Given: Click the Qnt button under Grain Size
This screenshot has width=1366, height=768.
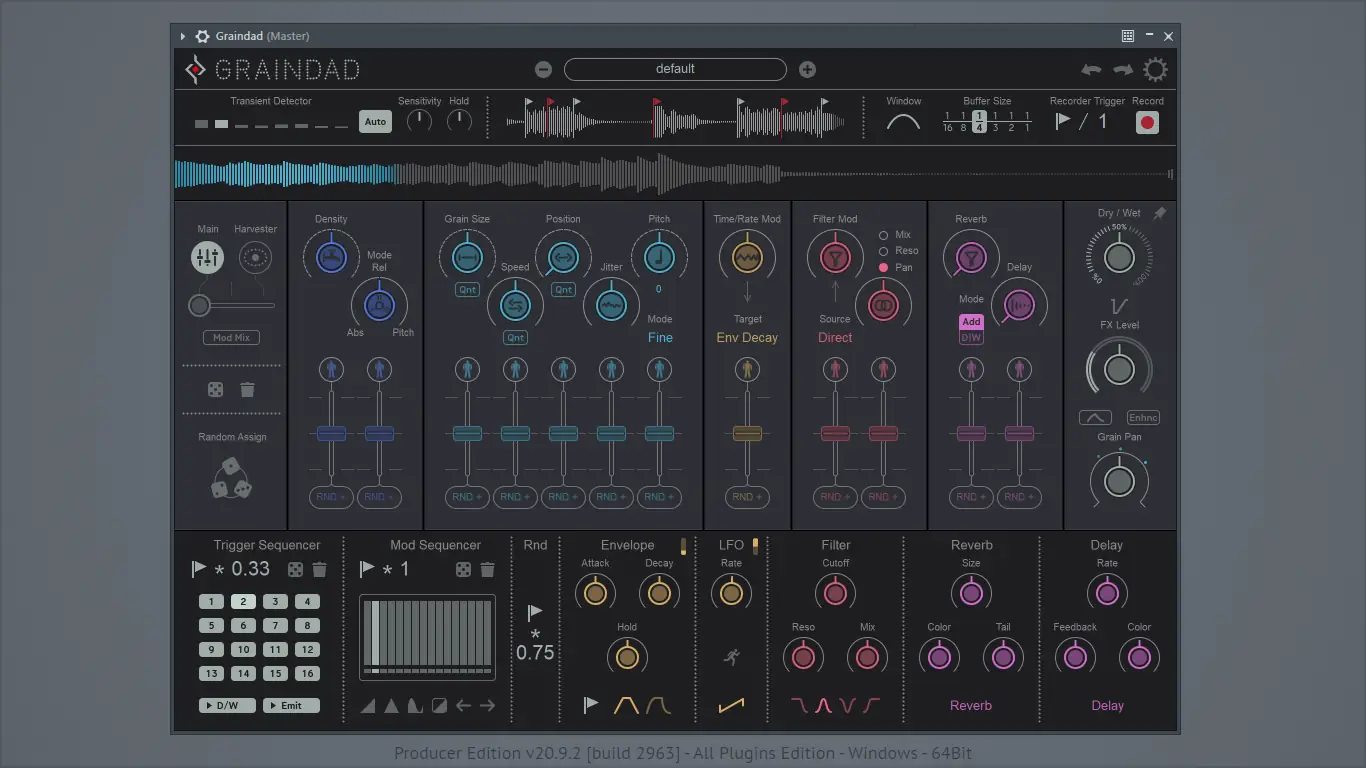Looking at the screenshot, I should pyautogui.click(x=466, y=289).
